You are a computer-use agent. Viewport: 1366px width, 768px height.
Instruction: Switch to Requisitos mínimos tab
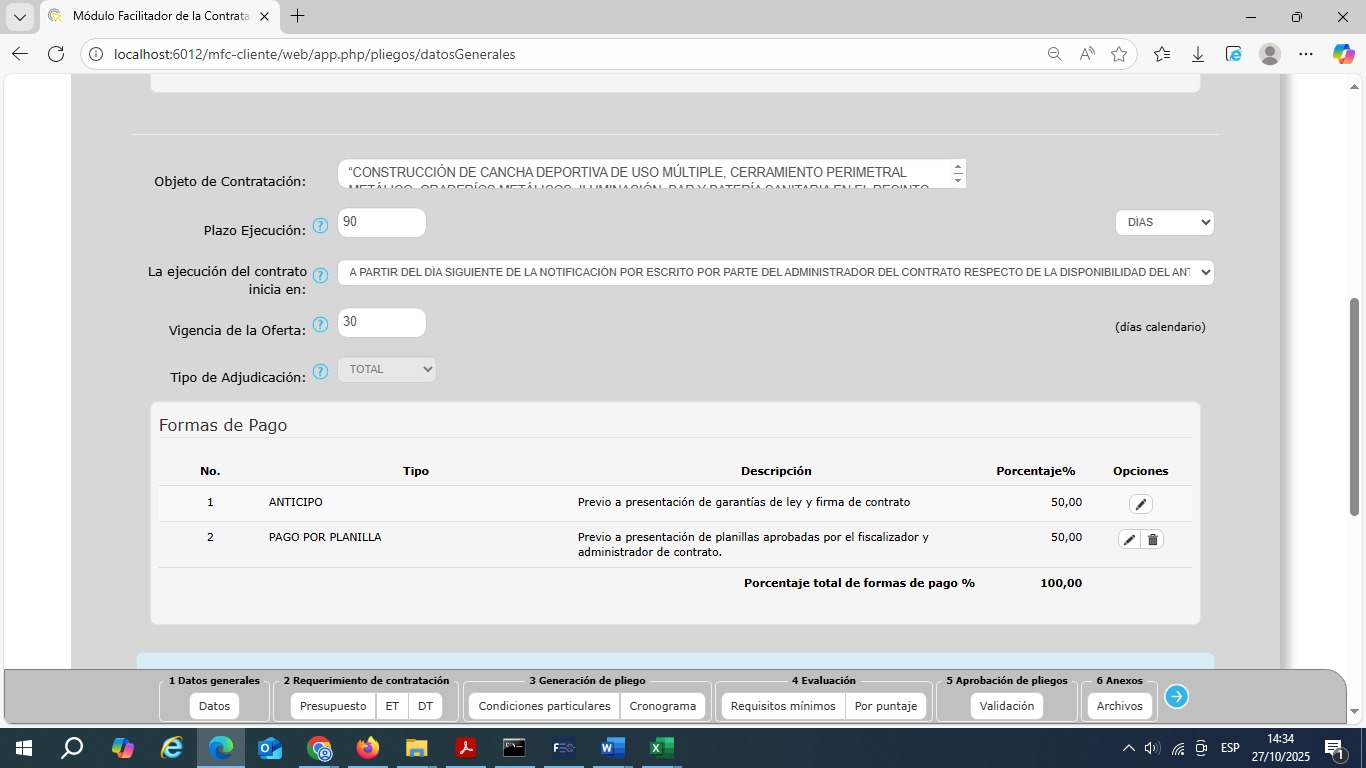(782, 706)
